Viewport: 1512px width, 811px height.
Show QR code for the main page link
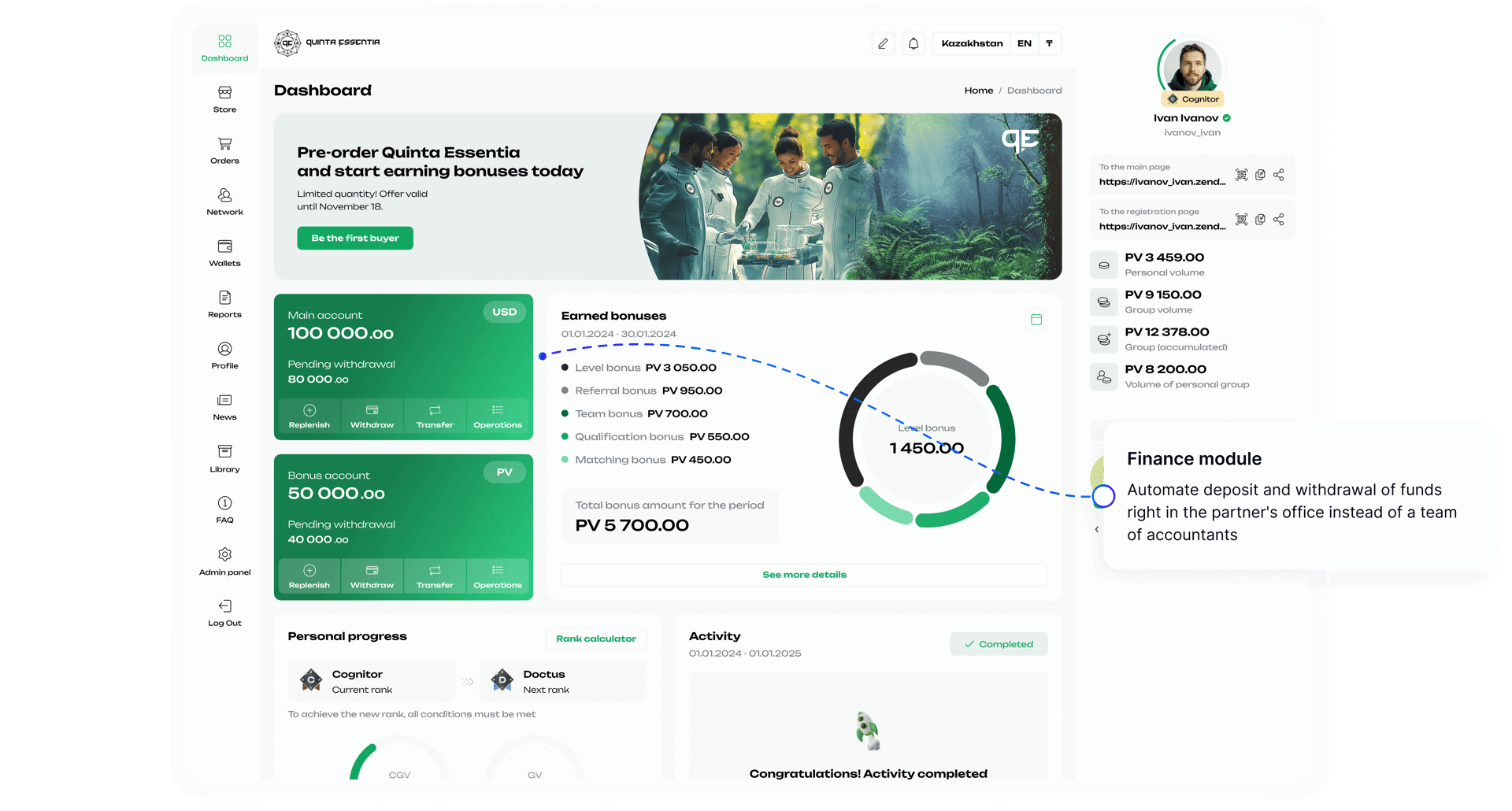tap(1242, 175)
